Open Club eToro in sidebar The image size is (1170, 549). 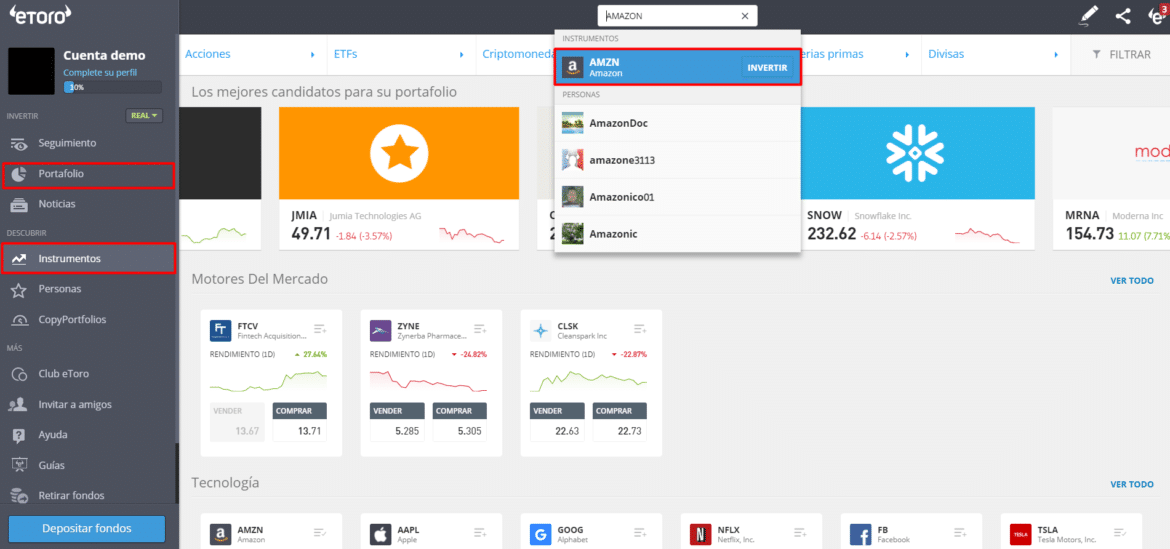click(63, 374)
